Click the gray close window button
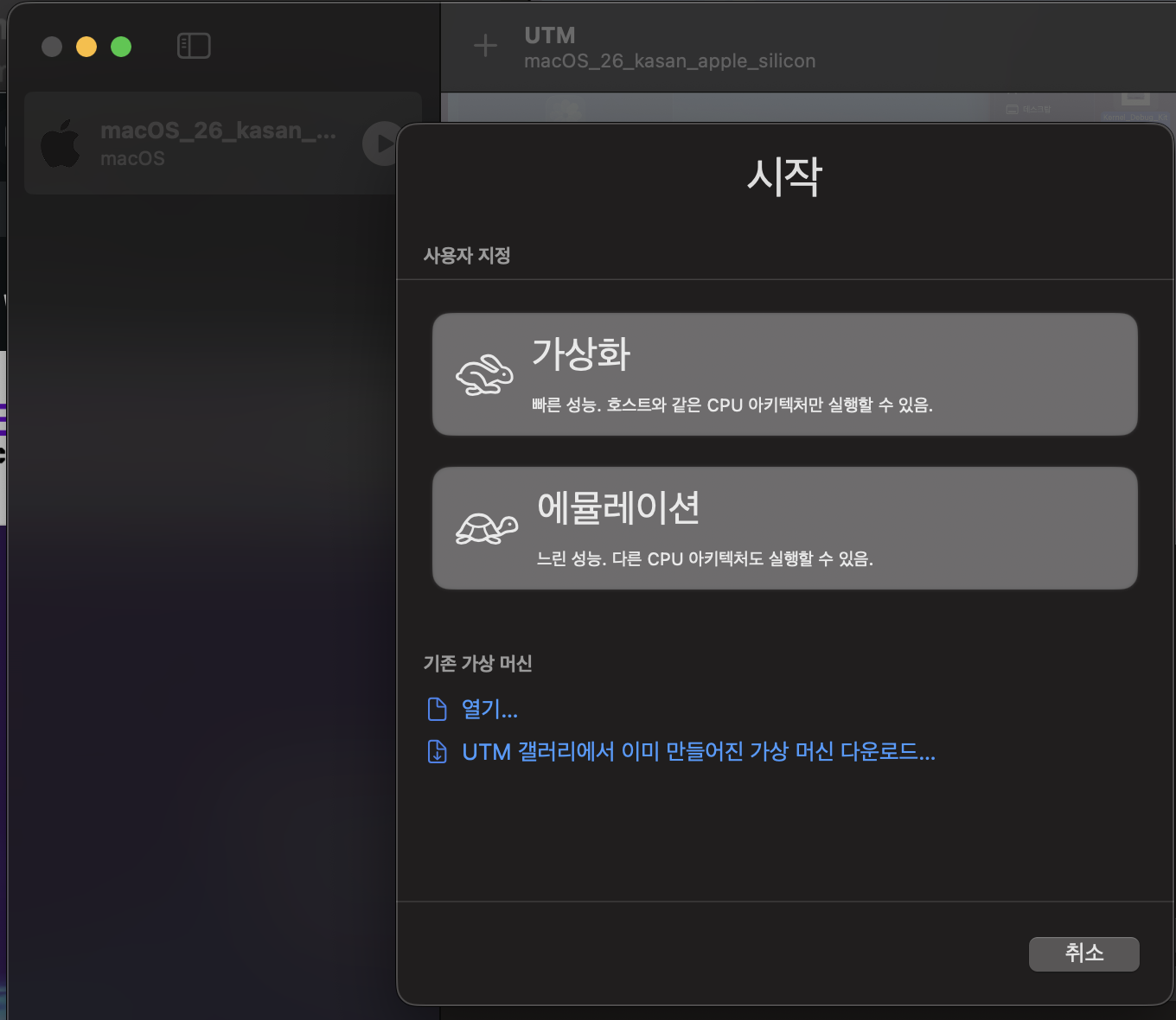 coord(52,47)
